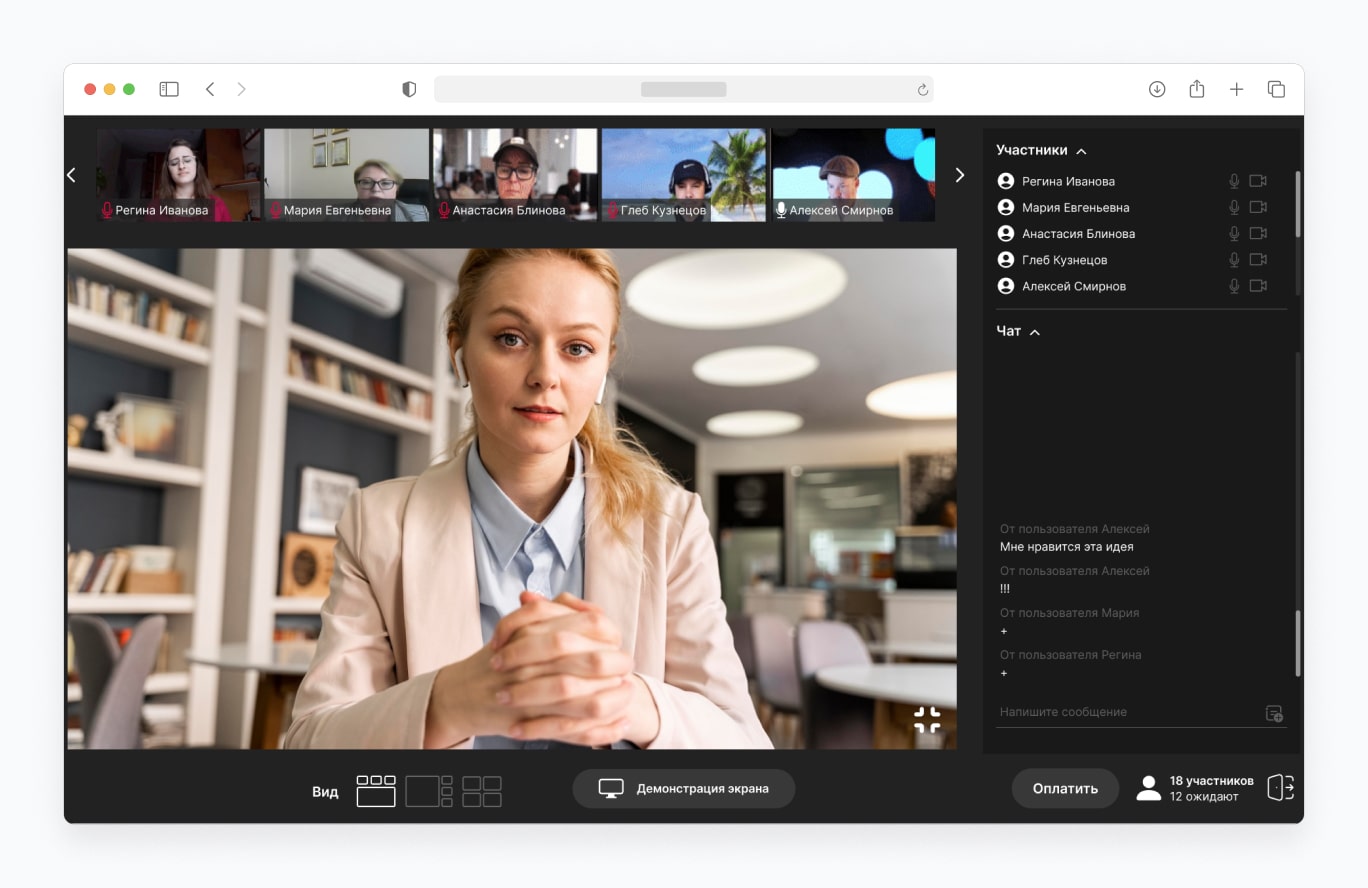Toggle camera for Алексей Смирнов in list
The image size is (1368, 888).
point(1258,285)
